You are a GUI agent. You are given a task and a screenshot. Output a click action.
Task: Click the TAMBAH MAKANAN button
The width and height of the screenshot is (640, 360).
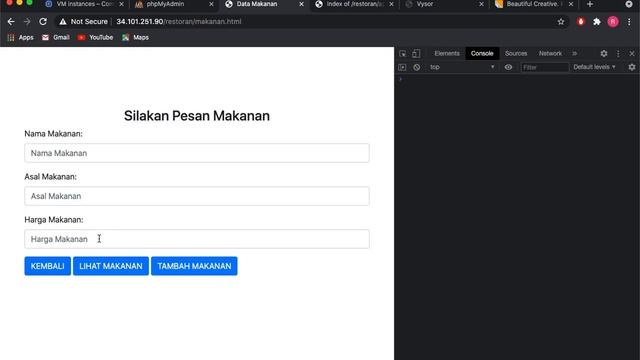tap(194, 266)
